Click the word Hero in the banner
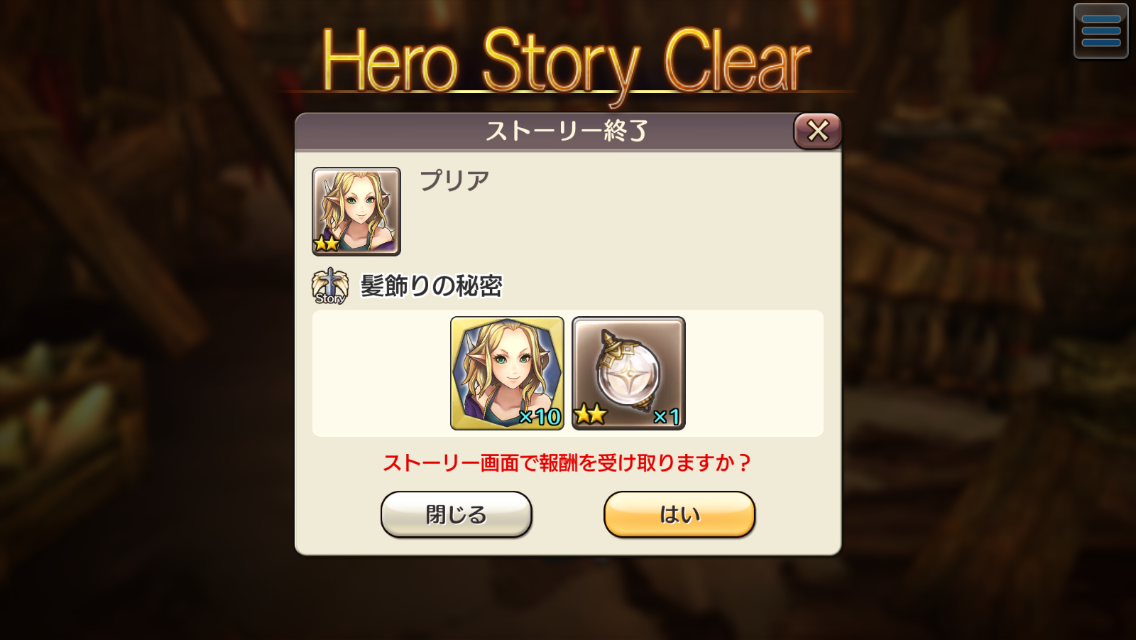 pos(390,62)
